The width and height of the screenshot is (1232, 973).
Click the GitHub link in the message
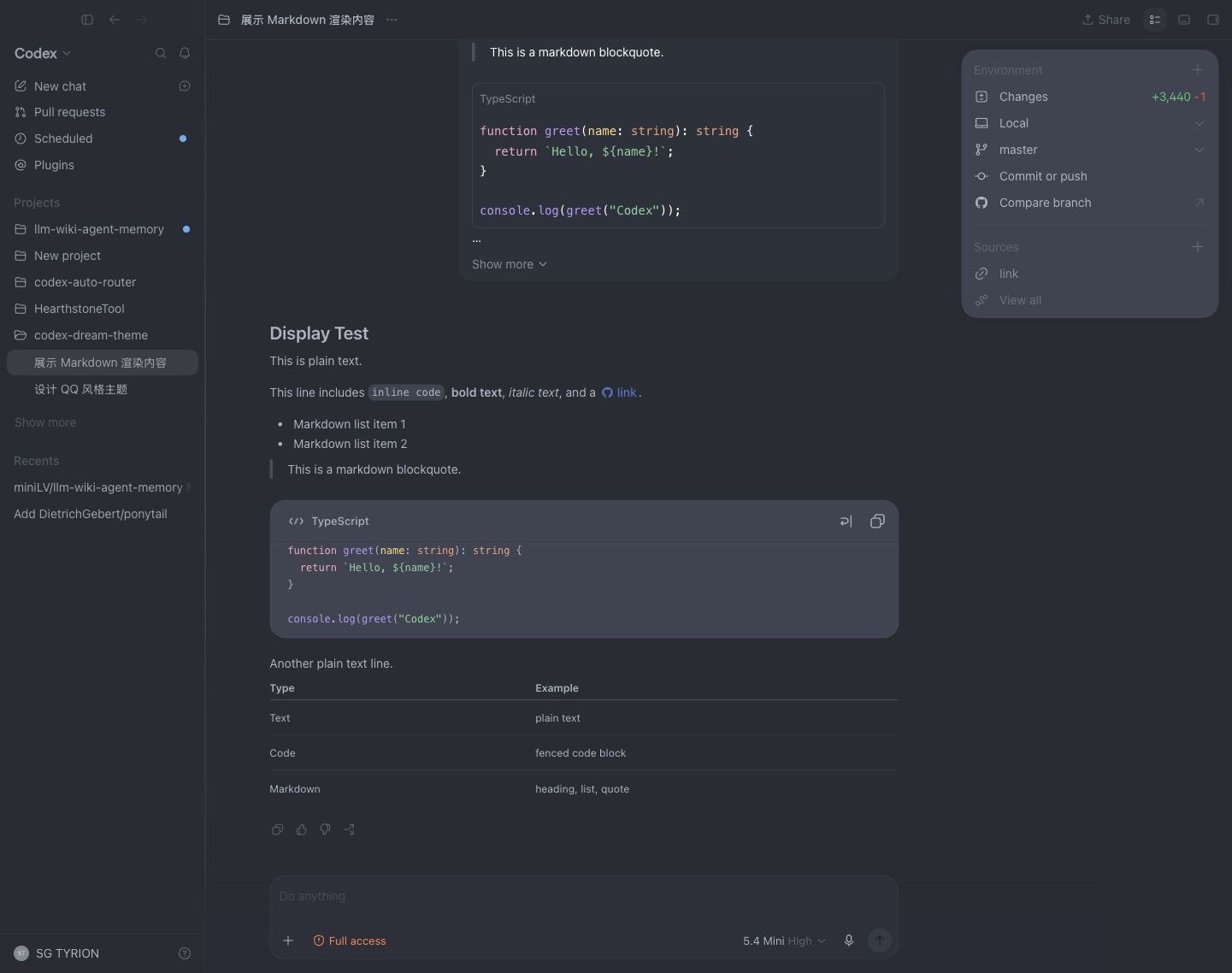point(620,392)
